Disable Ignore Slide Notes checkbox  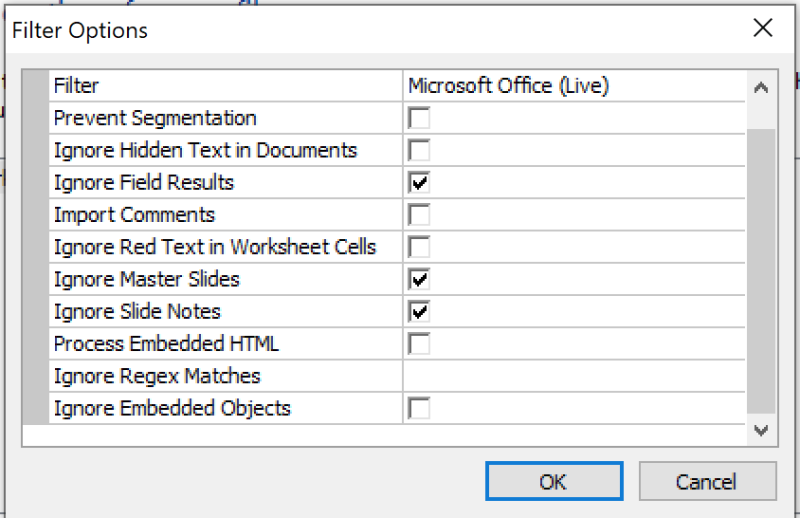click(x=420, y=312)
